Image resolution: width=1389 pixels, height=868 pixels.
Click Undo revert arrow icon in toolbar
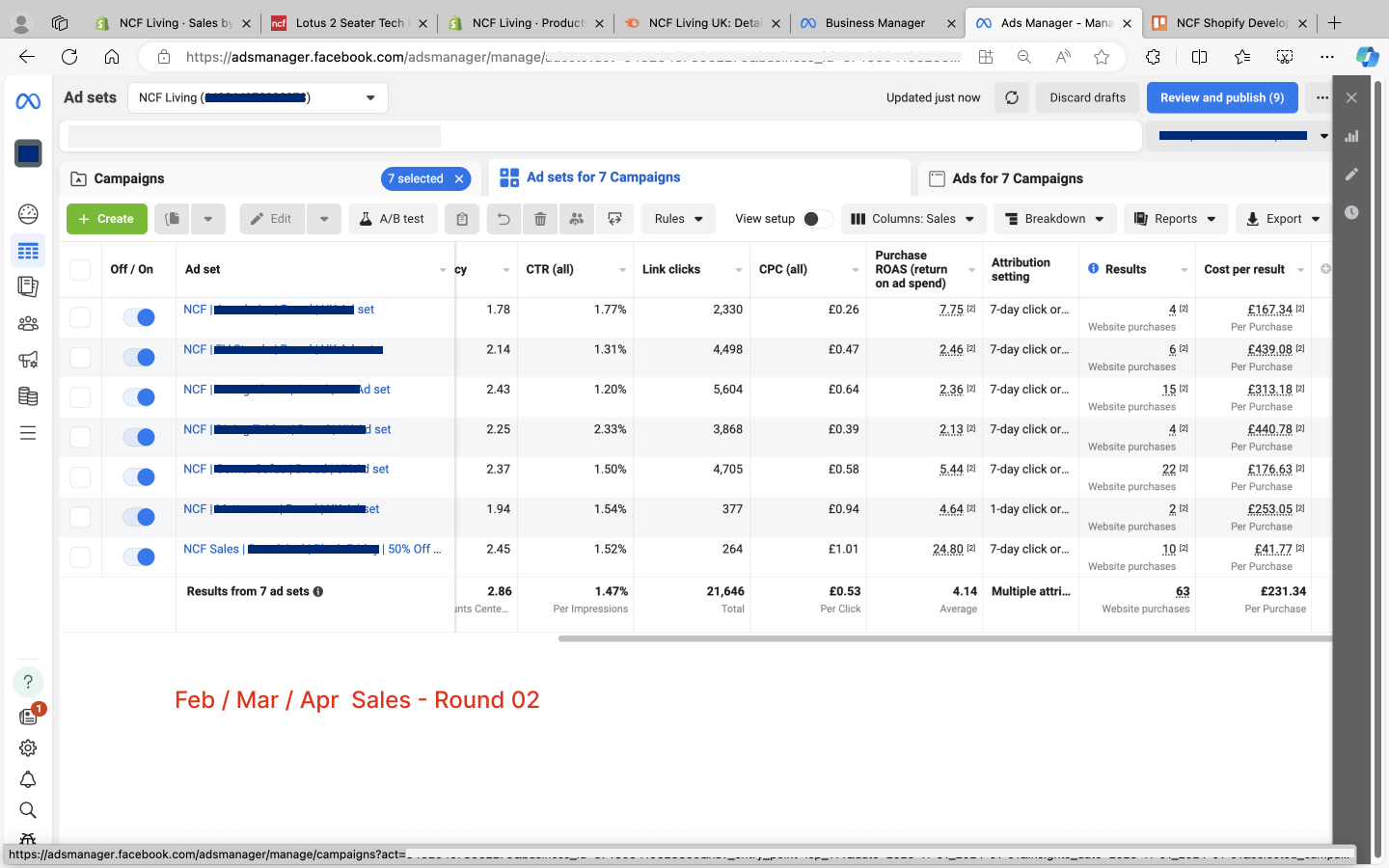[504, 219]
